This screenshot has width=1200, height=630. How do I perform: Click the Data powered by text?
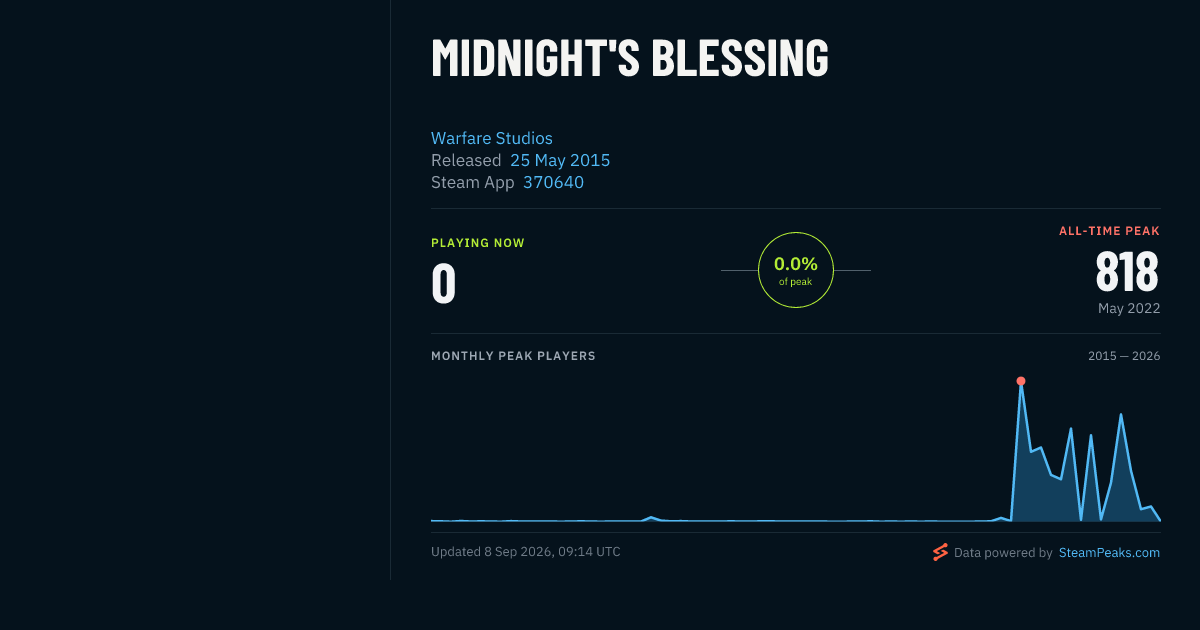click(x=1003, y=552)
